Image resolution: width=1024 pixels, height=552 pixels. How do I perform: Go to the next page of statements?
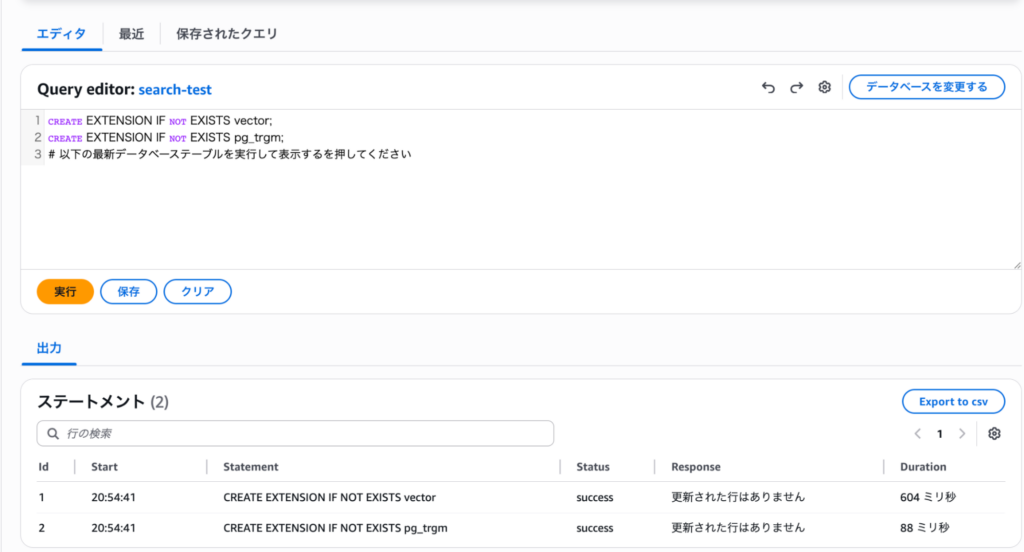point(962,434)
